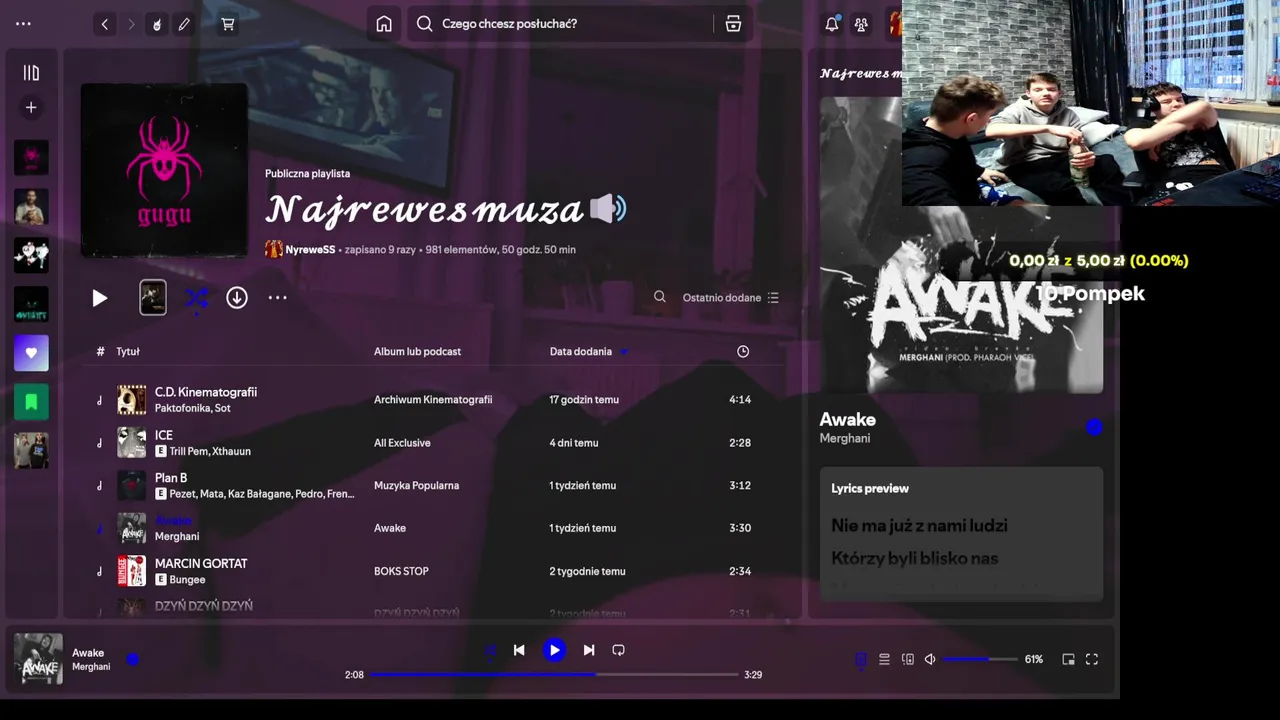Click the now-playing Awake cover in bottom bar
The height and width of the screenshot is (720, 1280).
tap(38, 659)
